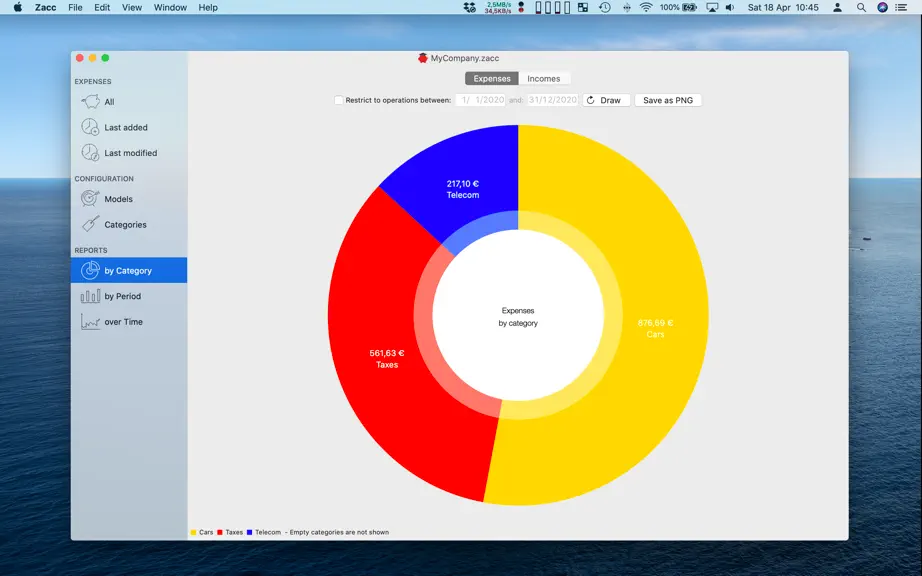The image size is (922, 576).
Task: Click the by Period bar chart icon
Action: [90, 296]
